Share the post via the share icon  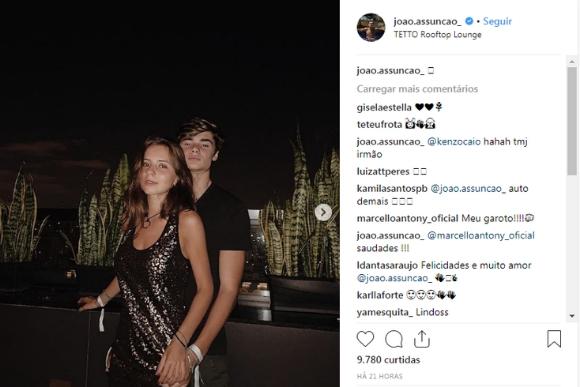click(x=422, y=339)
